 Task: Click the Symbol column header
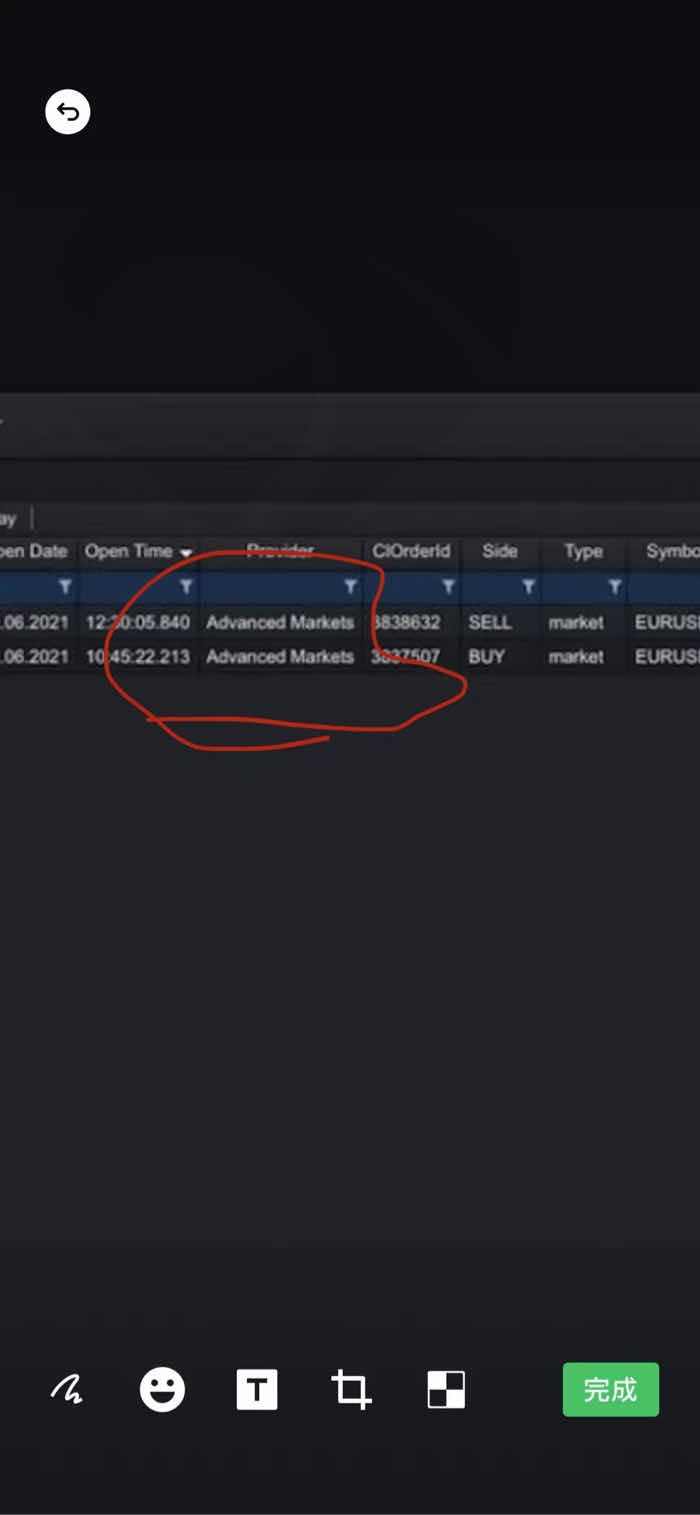[672, 551]
